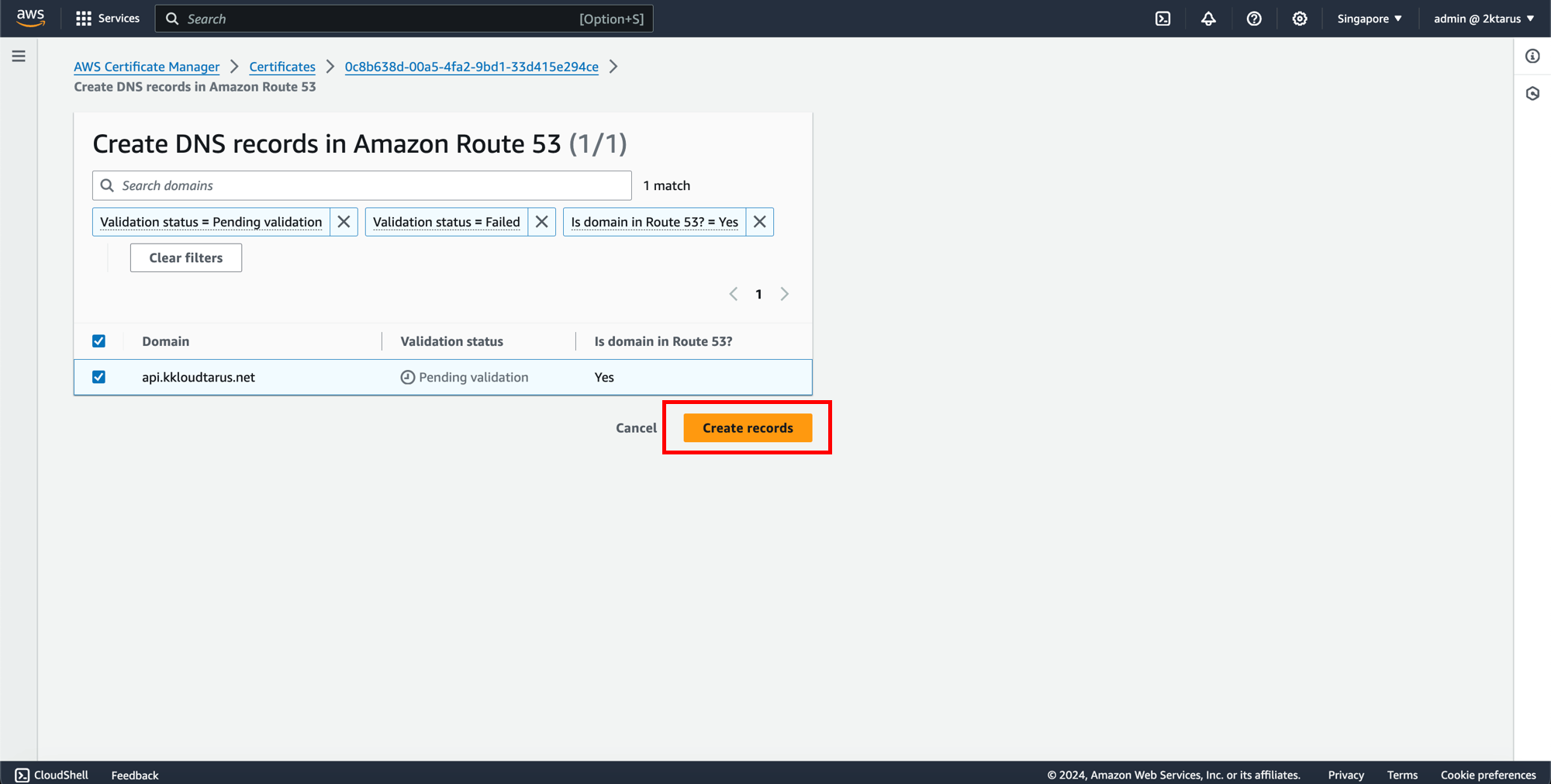Open the info panel icon on right
Viewport: 1551px width, 784px height.
tap(1532, 56)
